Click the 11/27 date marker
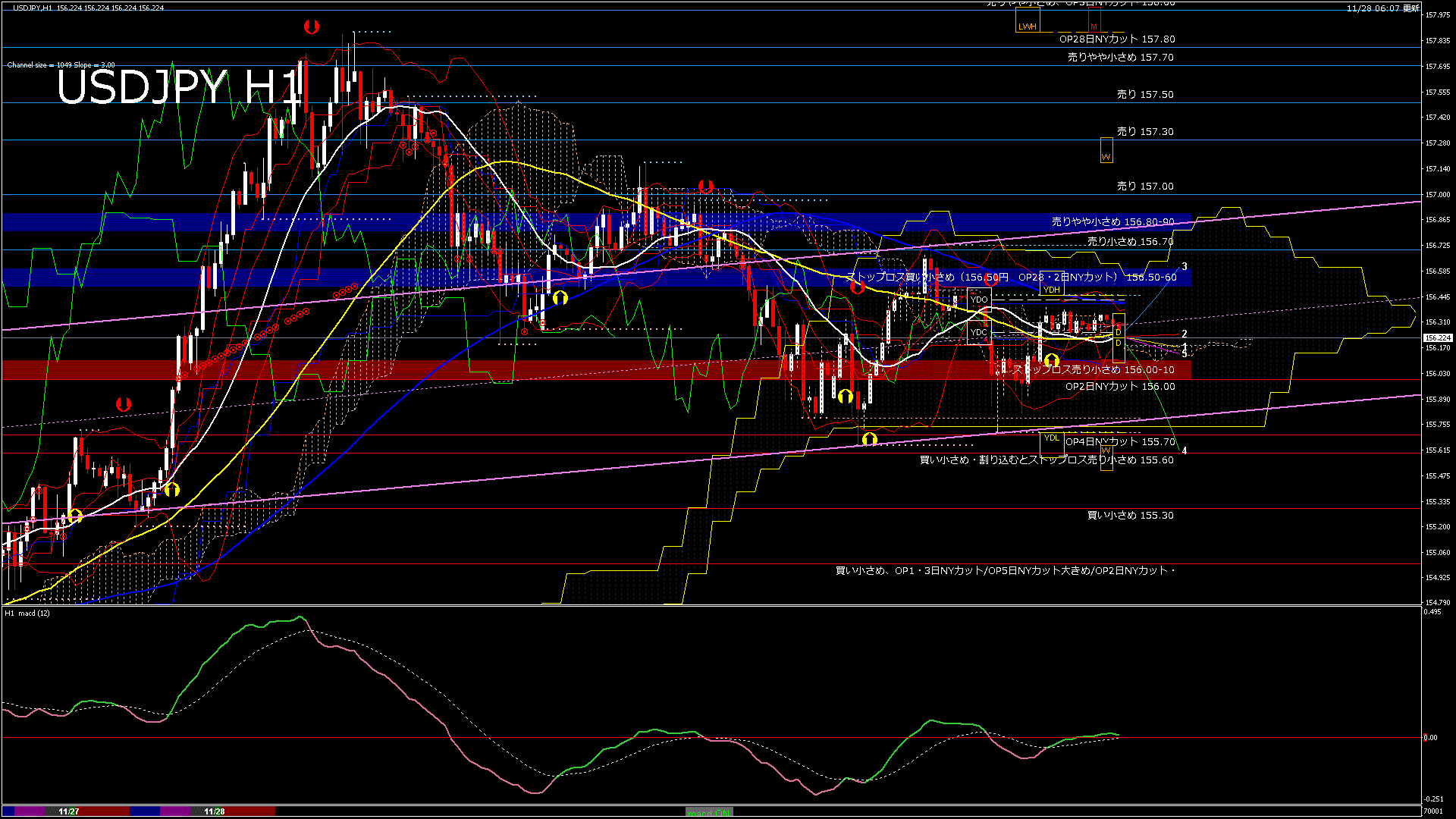 point(69,811)
